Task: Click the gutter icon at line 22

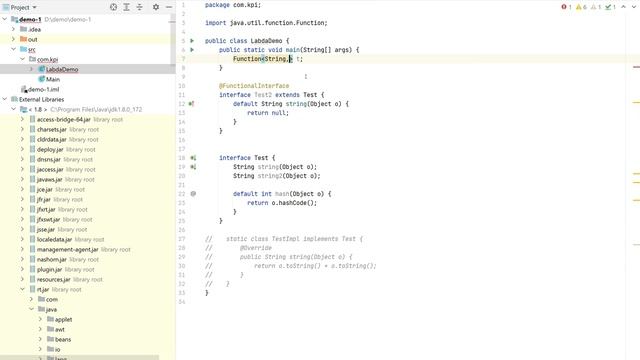Action: (193, 194)
